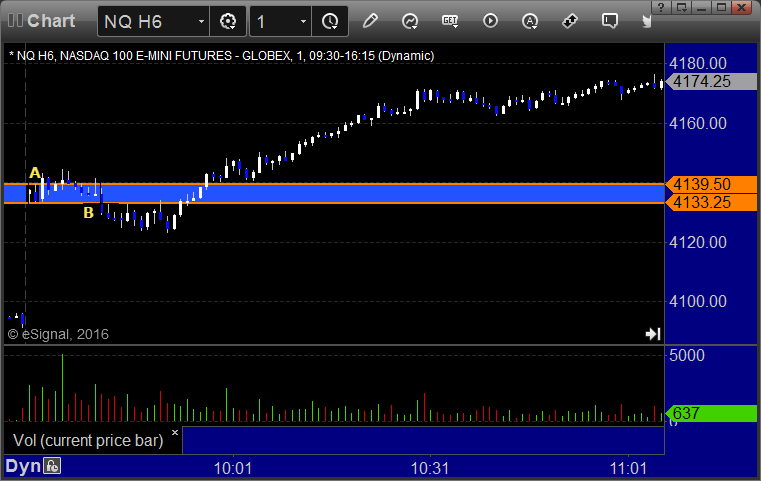Select the orange 4133.25 price line label
761x481 pixels.
click(x=711, y=202)
